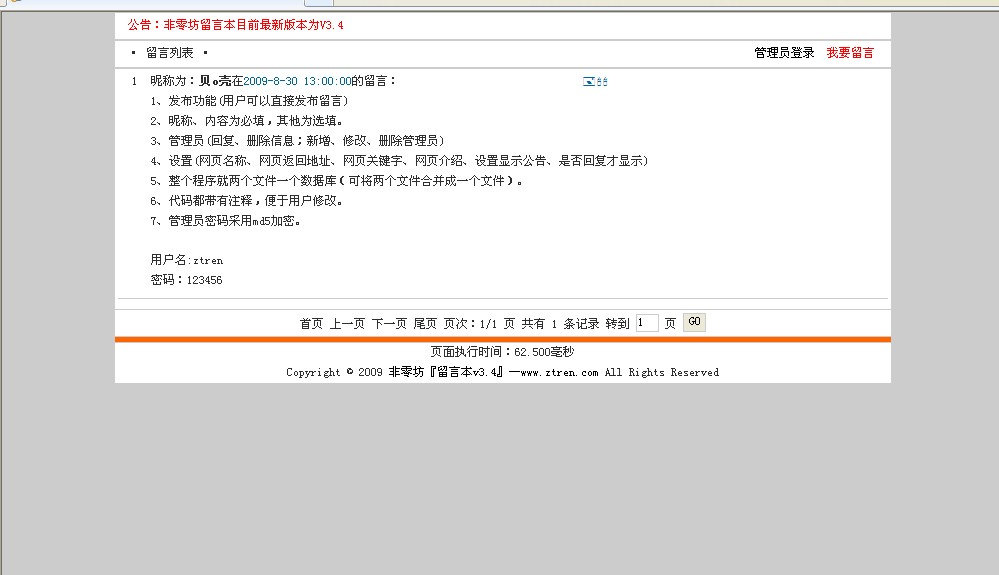Click line 4、设置(网页名称
The image size is (999, 575).
(x=399, y=160)
